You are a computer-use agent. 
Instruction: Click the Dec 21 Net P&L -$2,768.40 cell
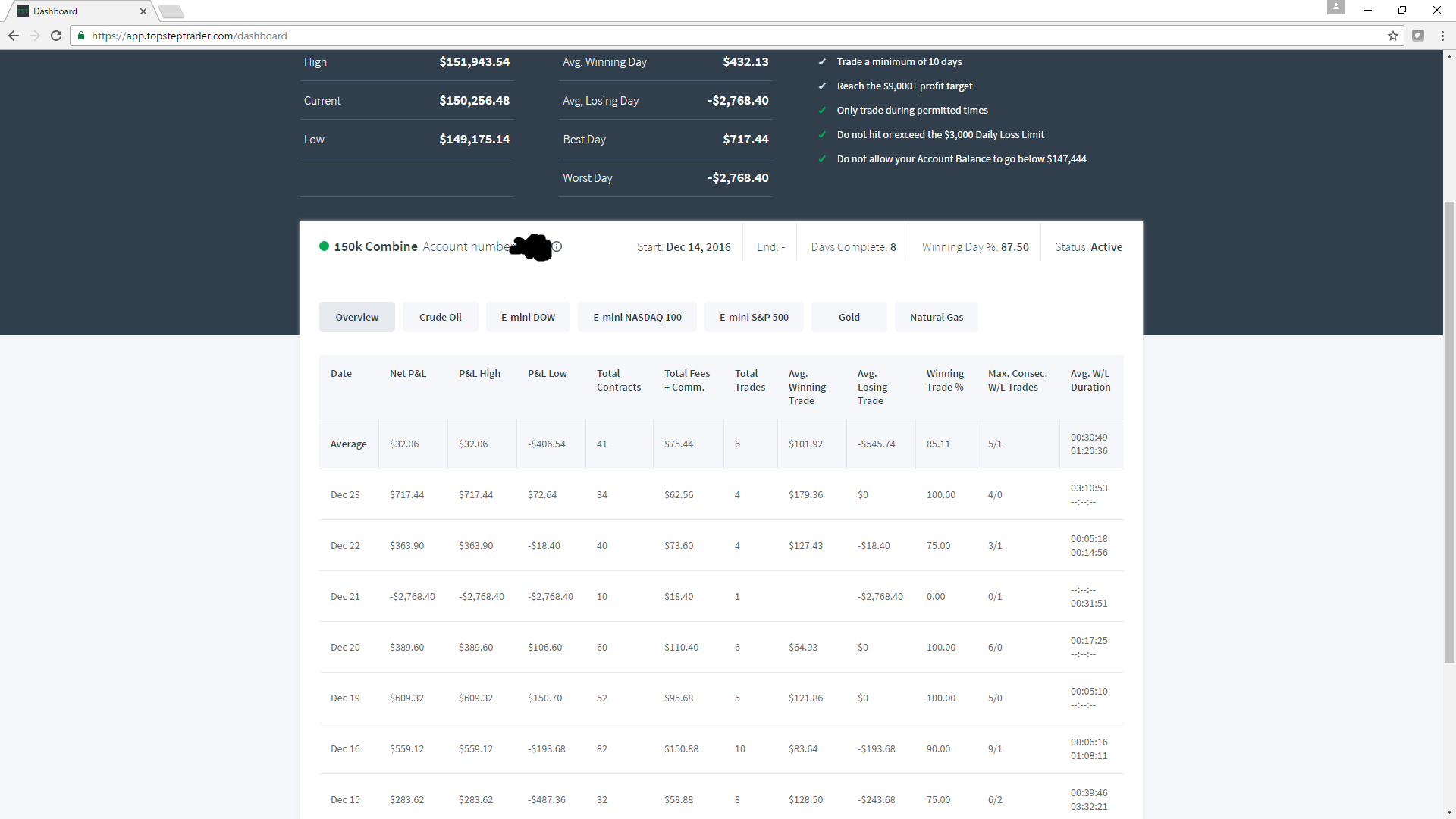pos(413,596)
